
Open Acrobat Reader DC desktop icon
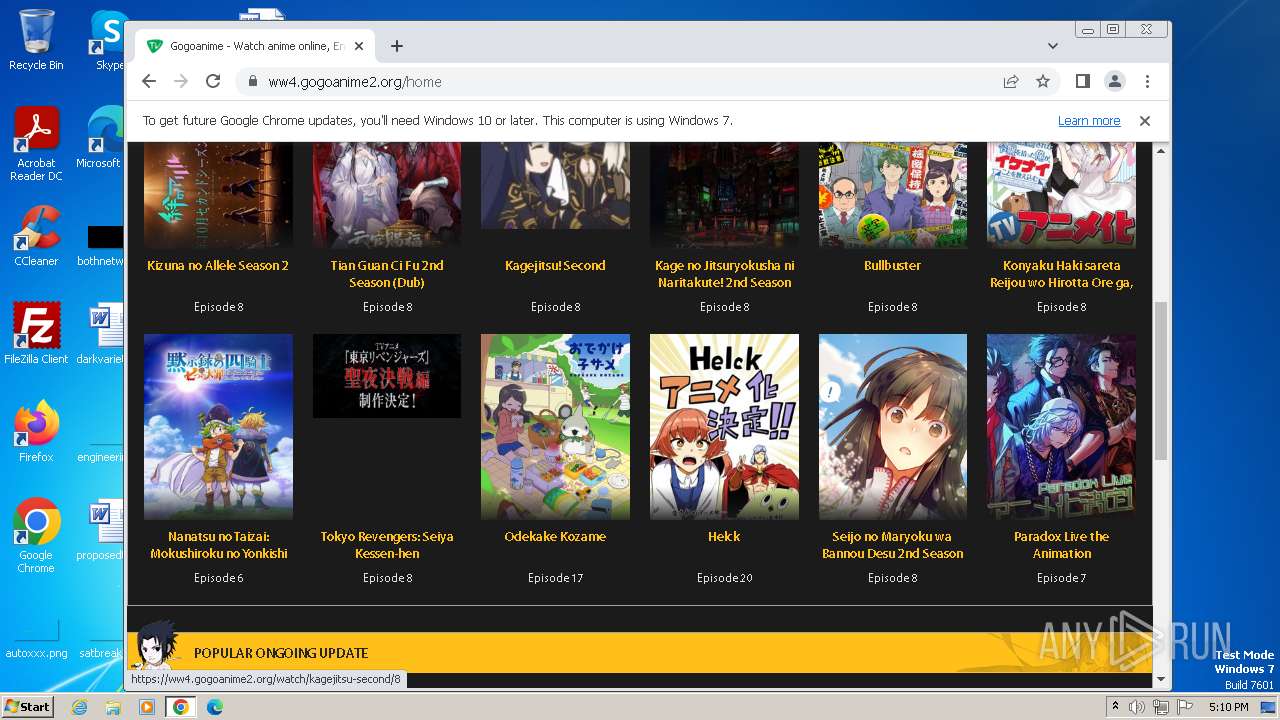[36, 144]
